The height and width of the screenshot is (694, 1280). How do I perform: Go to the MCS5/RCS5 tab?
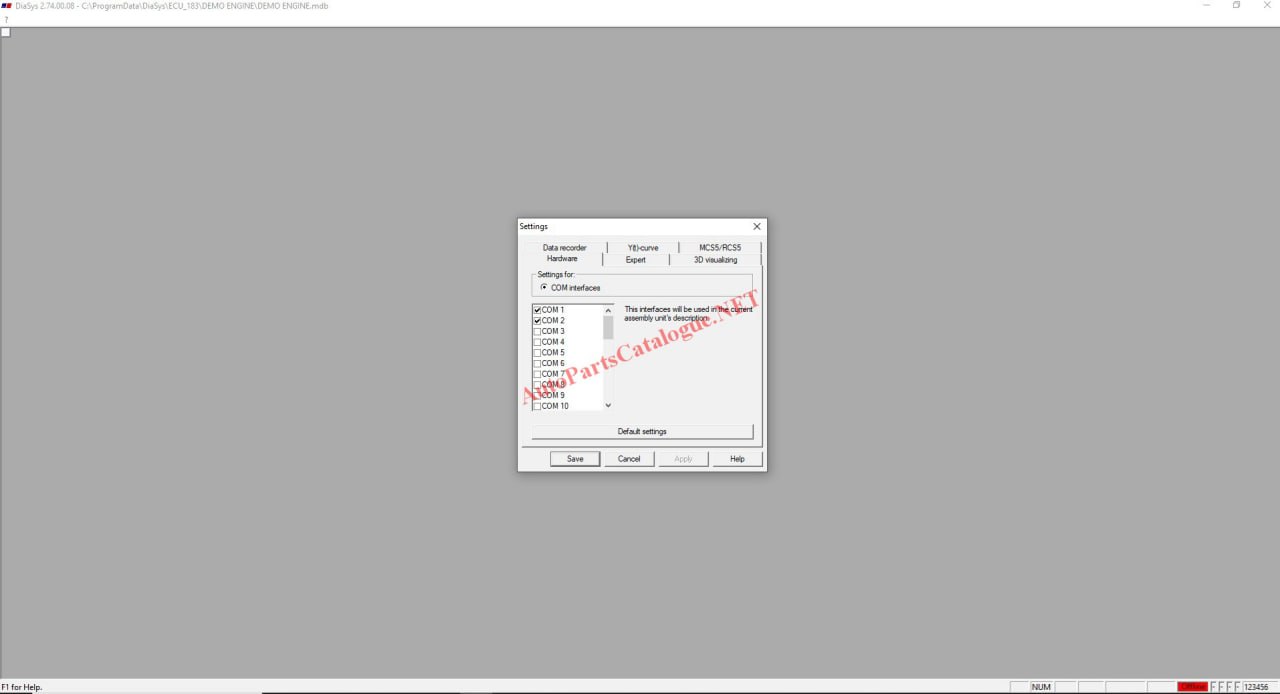pos(719,248)
